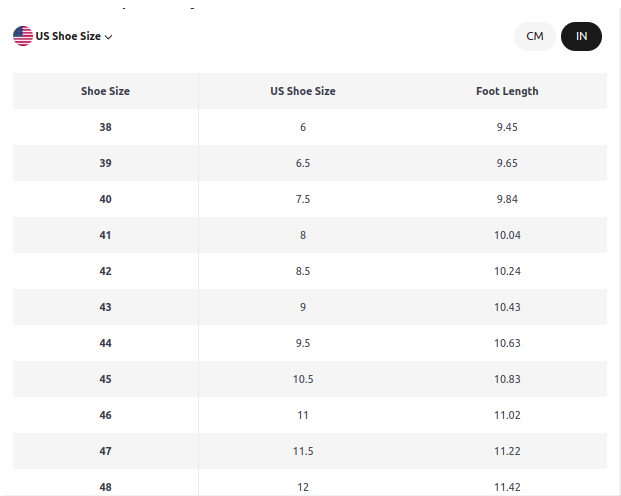Switch units to CM
This screenshot has height=496, width=621.
(535, 36)
